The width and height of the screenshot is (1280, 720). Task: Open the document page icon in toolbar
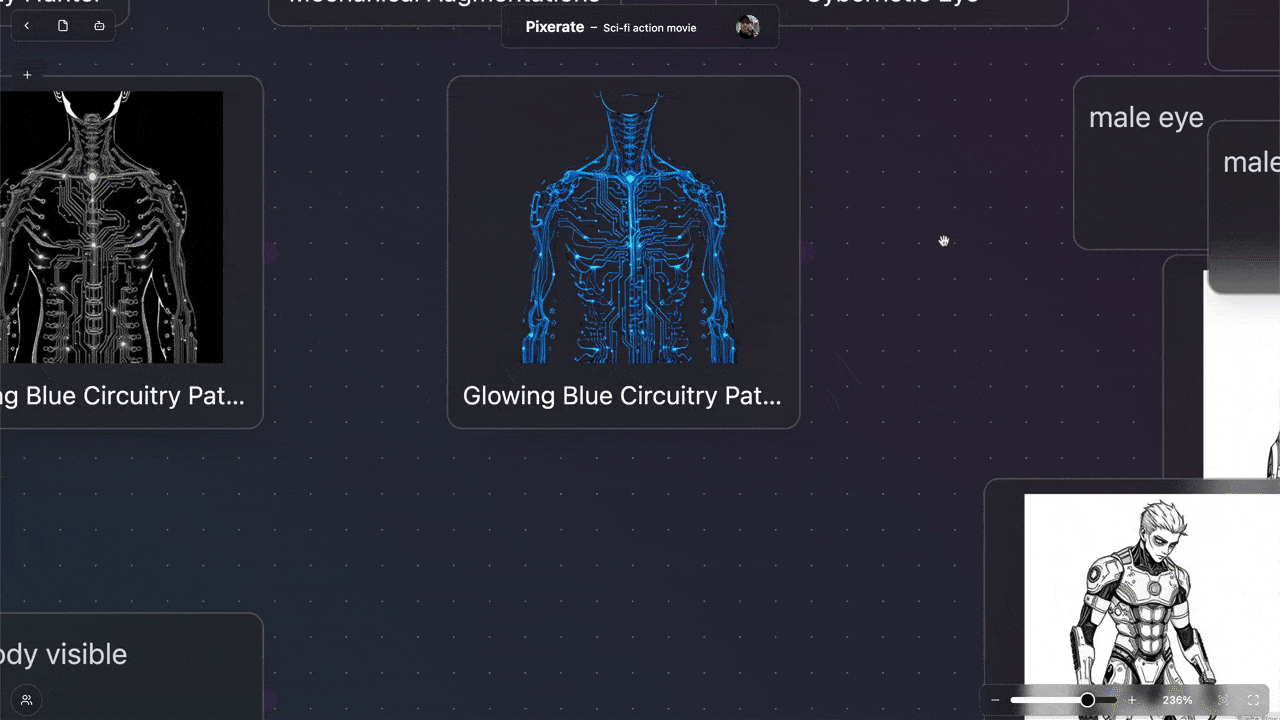coord(63,26)
